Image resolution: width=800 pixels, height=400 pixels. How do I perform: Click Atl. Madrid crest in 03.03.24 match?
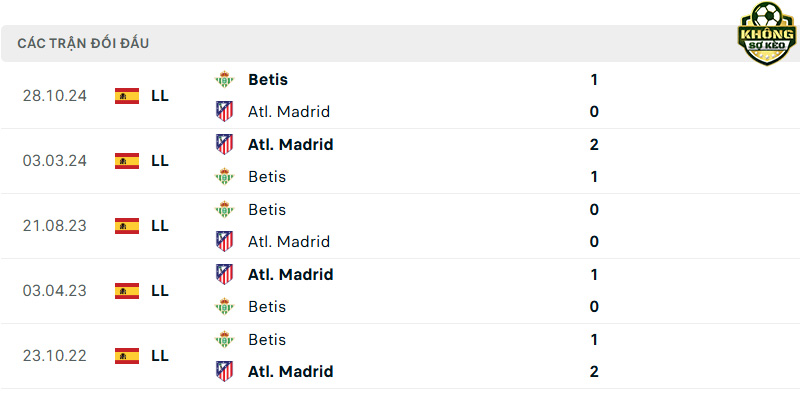(x=224, y=144)
